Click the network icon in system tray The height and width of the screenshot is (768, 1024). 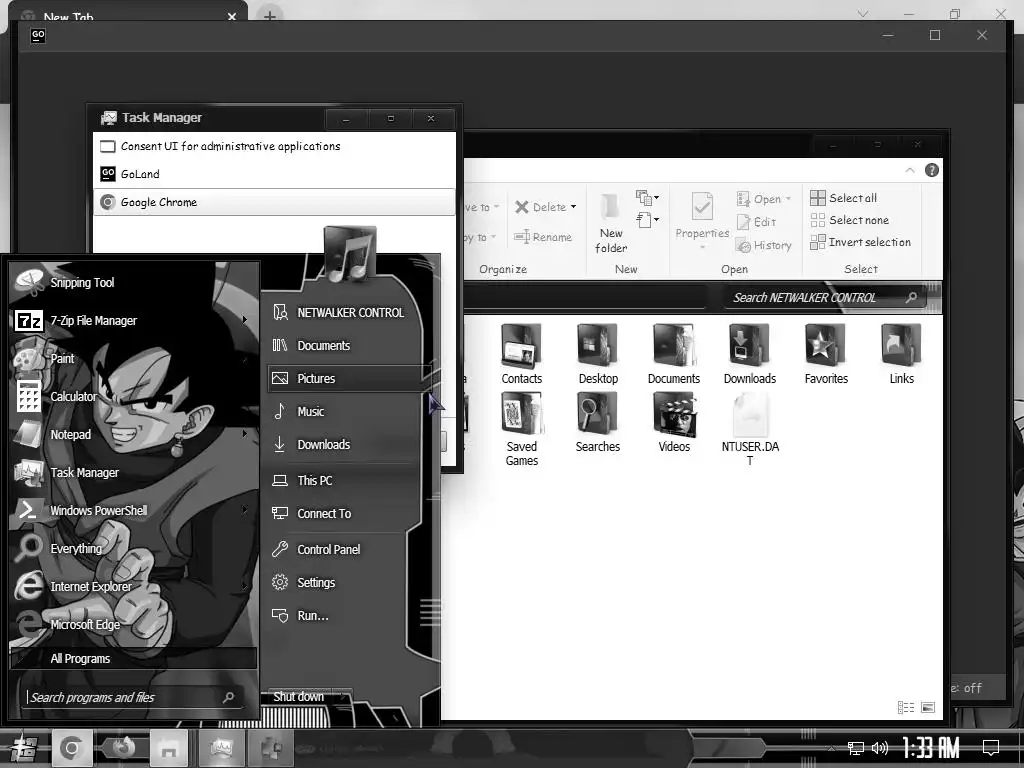[855, 748]
